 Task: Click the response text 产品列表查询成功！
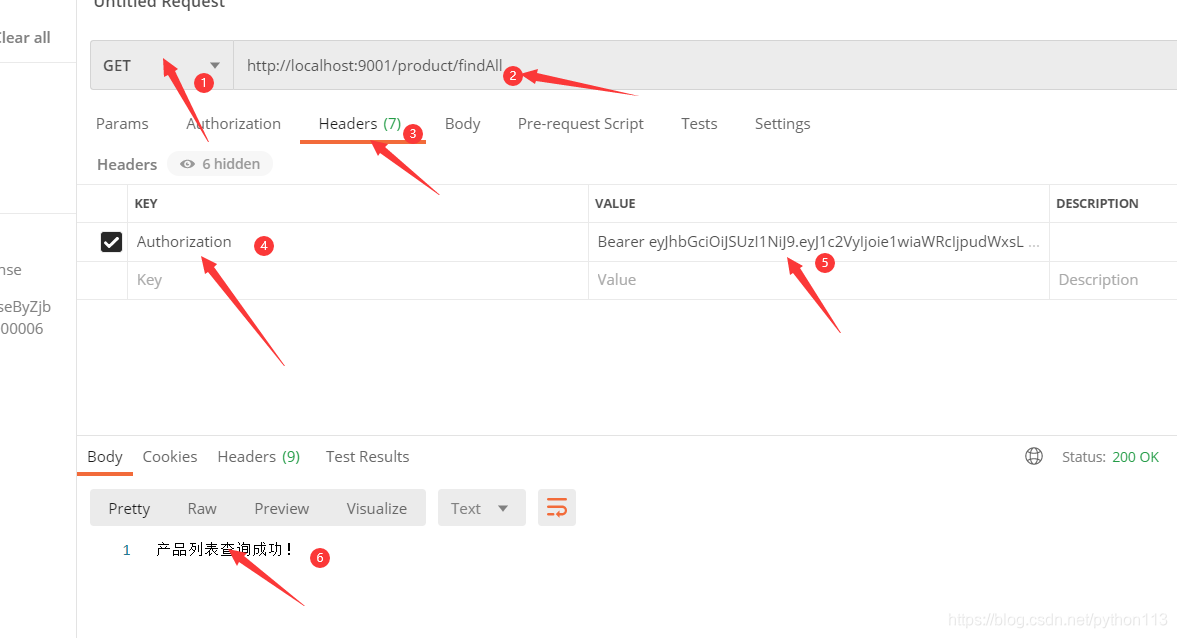coord(224,549)
